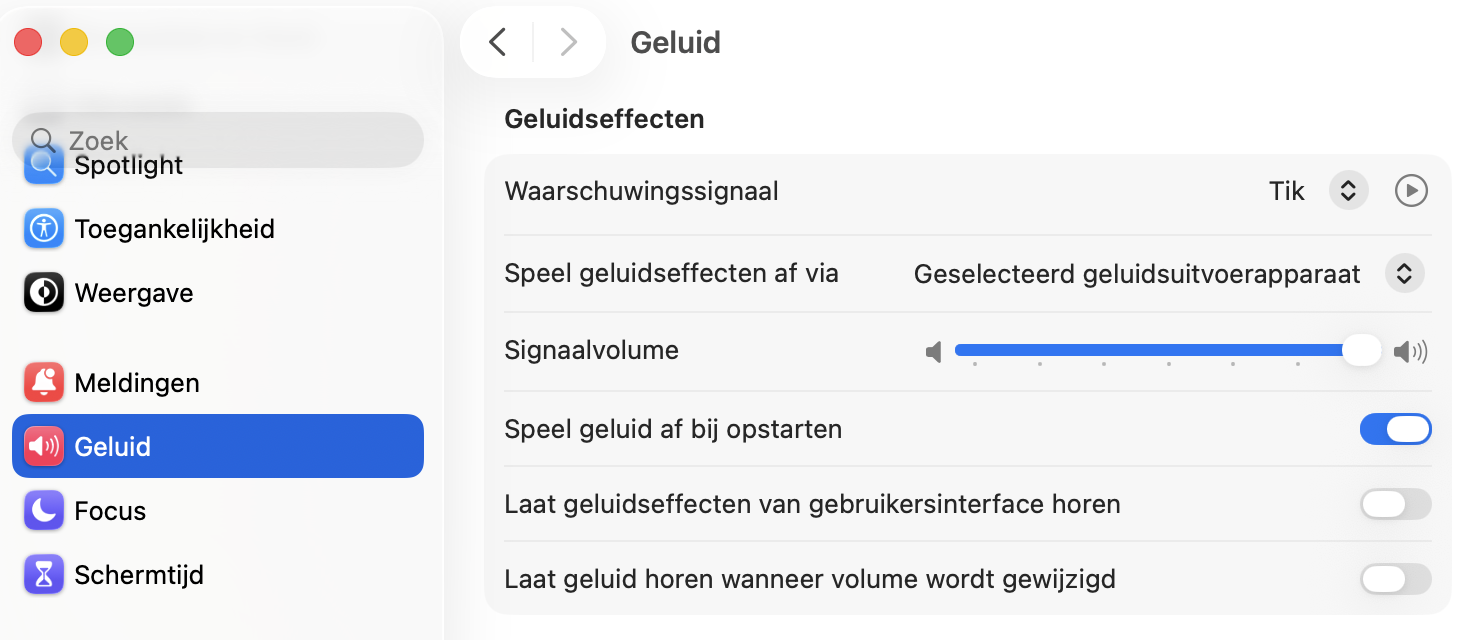Screen dimensions: 1468x640
Task: Click the low-volume speaker icon beside Signaalvolume
Action: click(934, 350)
